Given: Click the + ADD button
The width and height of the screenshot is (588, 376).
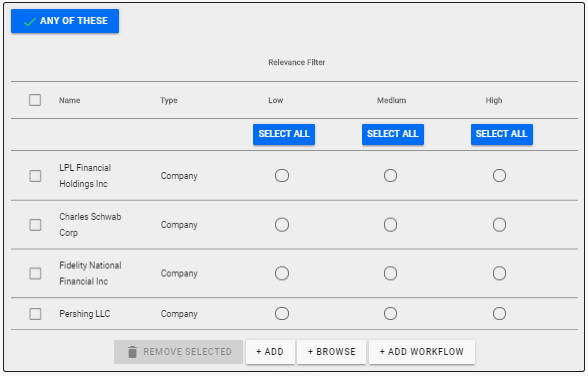Looking at the screenshot, I should click(270, 352).
